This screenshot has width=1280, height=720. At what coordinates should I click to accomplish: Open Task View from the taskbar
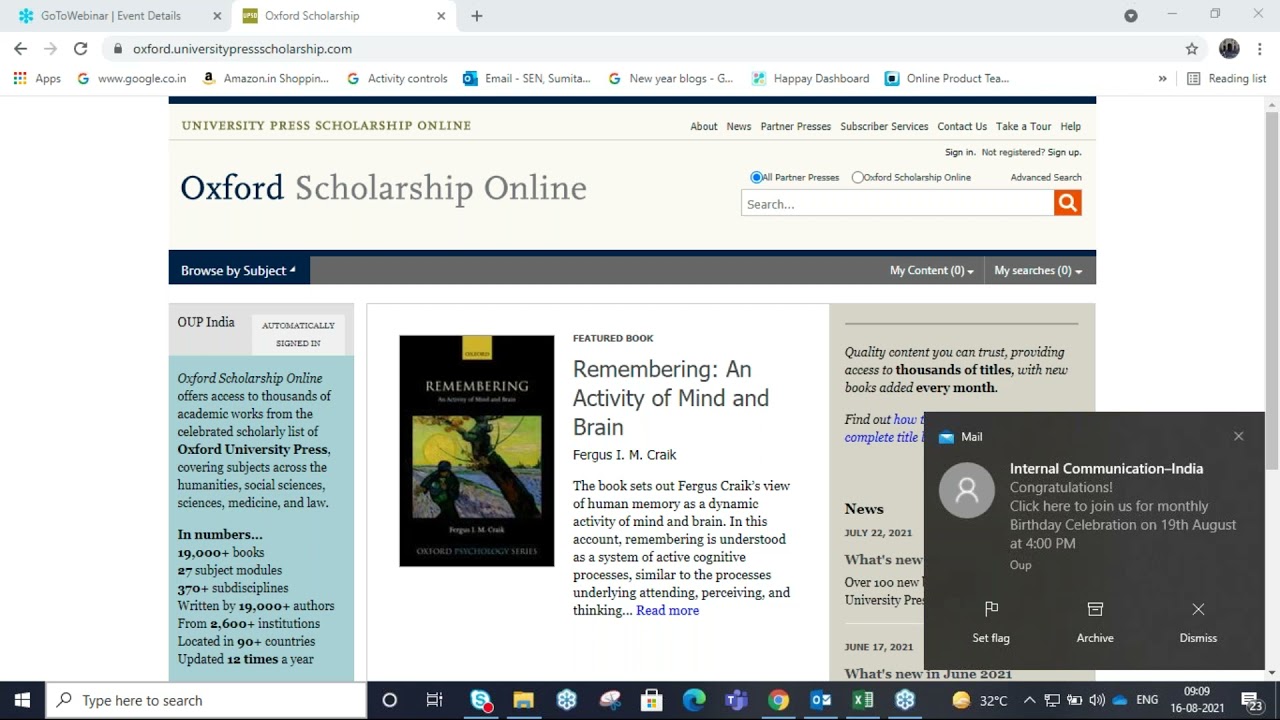point(434,700)
